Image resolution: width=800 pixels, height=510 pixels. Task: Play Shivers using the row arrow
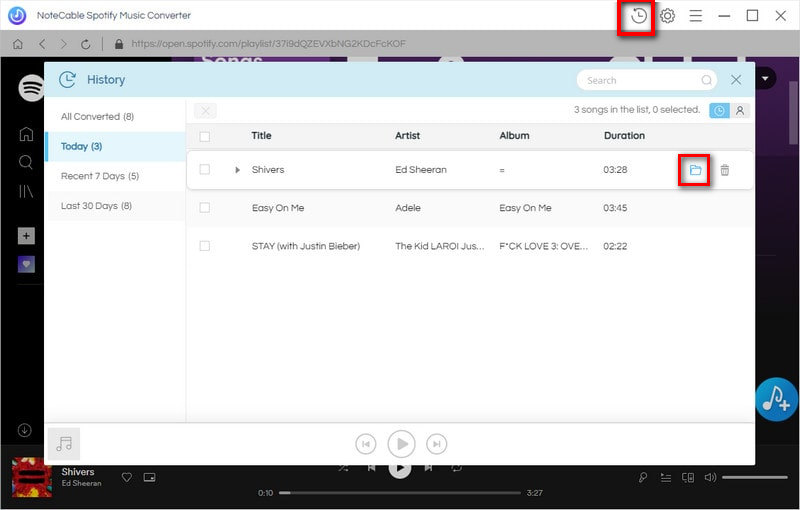click(237, 170)
